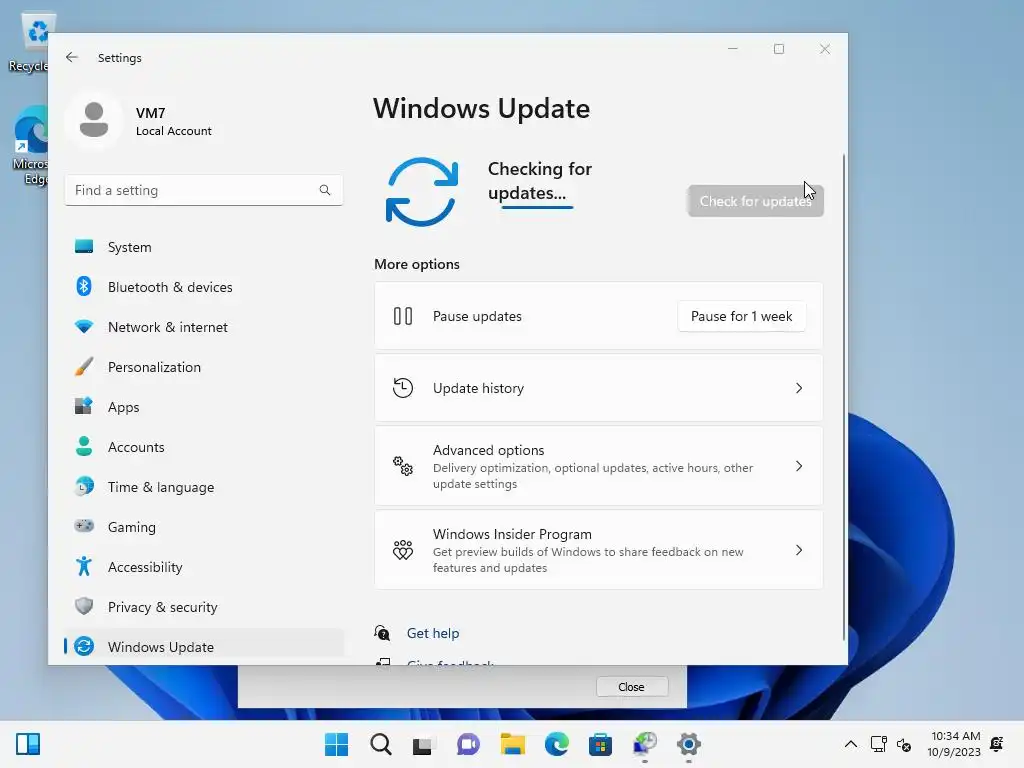Click the Gaming controller icon

click(84, 526)
